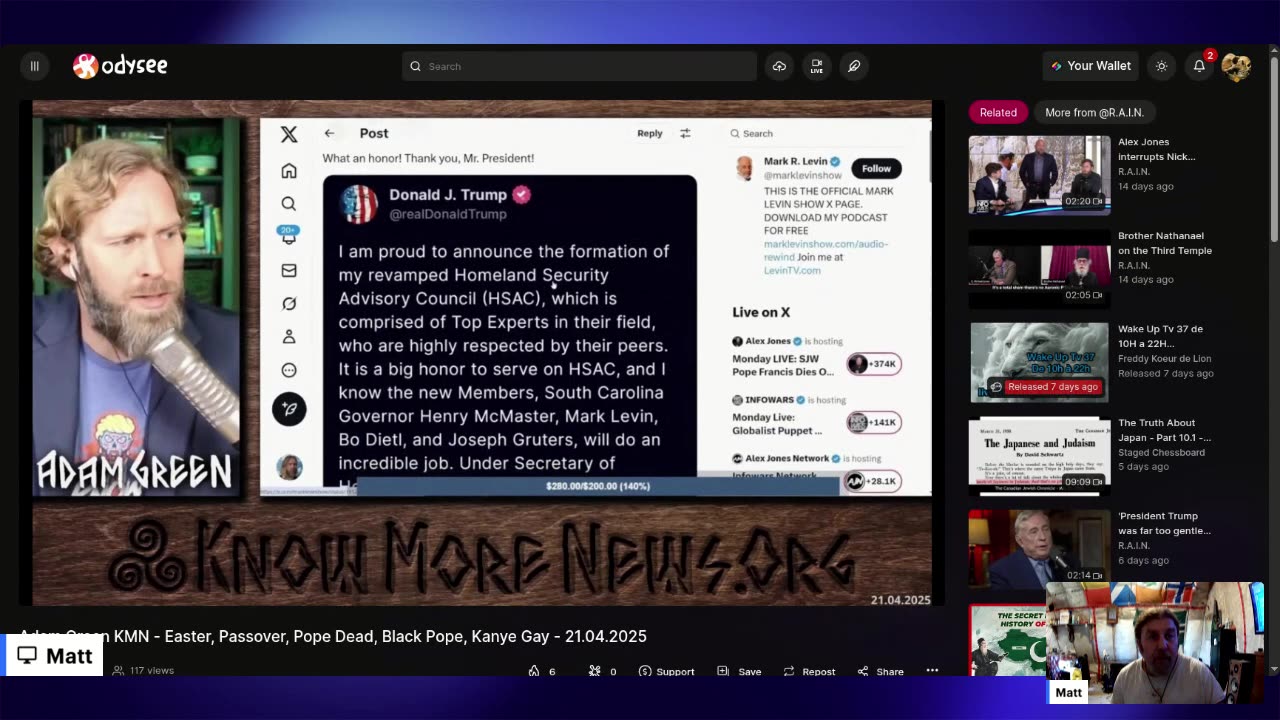Open the user profile avatar menu
Screen dimensions: 1280x720
click(x=1236, y=66)
